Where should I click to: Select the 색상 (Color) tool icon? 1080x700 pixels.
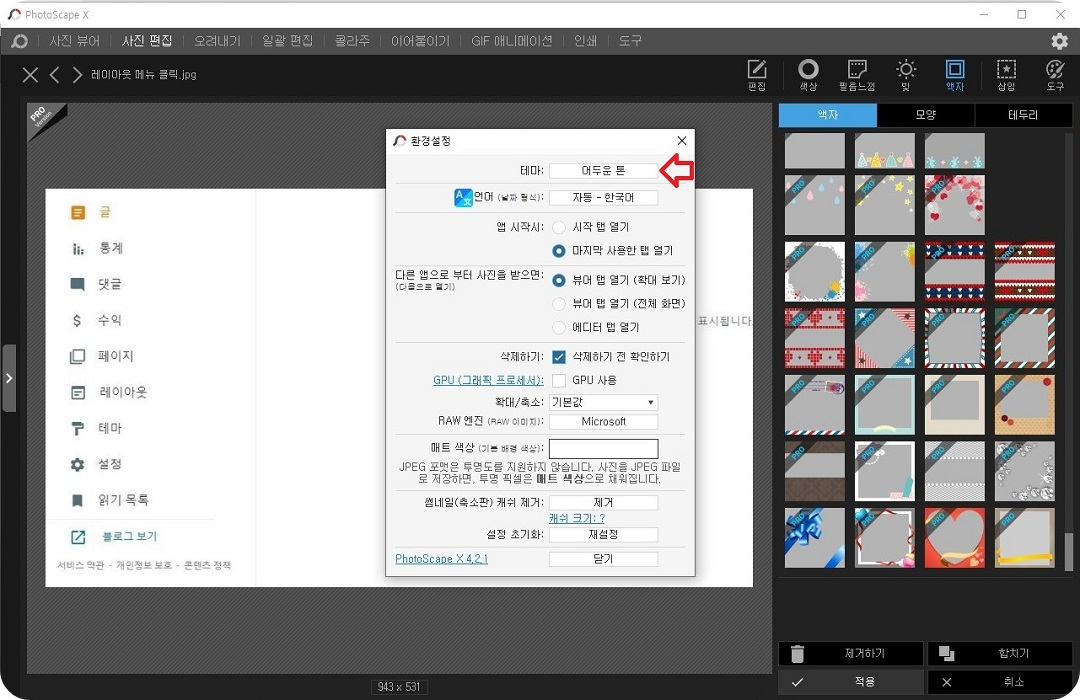[x=808, y=74]
